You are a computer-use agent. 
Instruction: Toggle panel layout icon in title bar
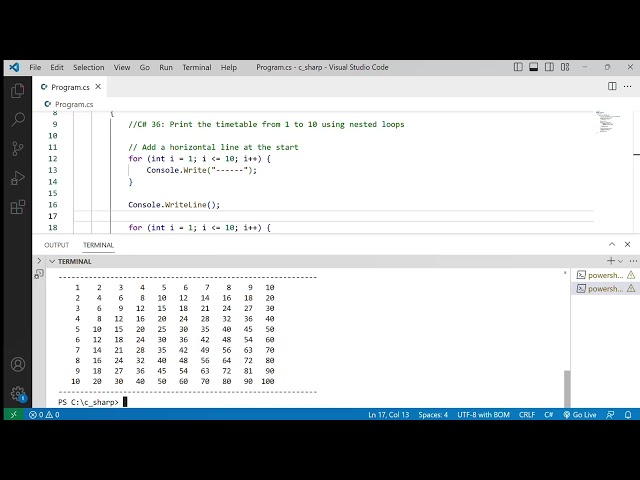pos(533,67)
